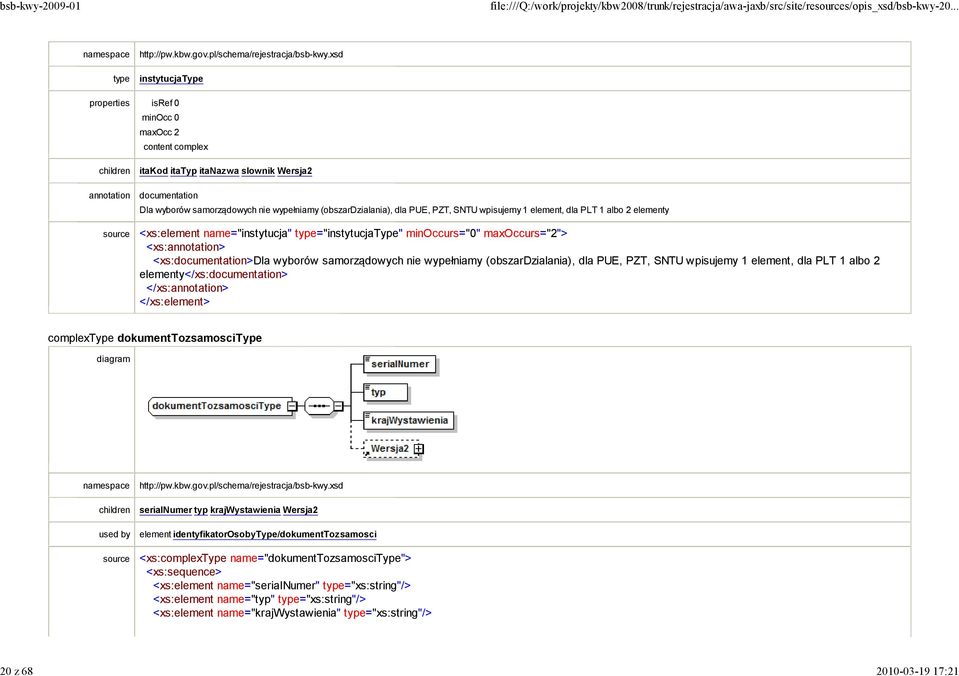
Task: Click the opening xs:annotation source line
Action: [x=186, y=247]
